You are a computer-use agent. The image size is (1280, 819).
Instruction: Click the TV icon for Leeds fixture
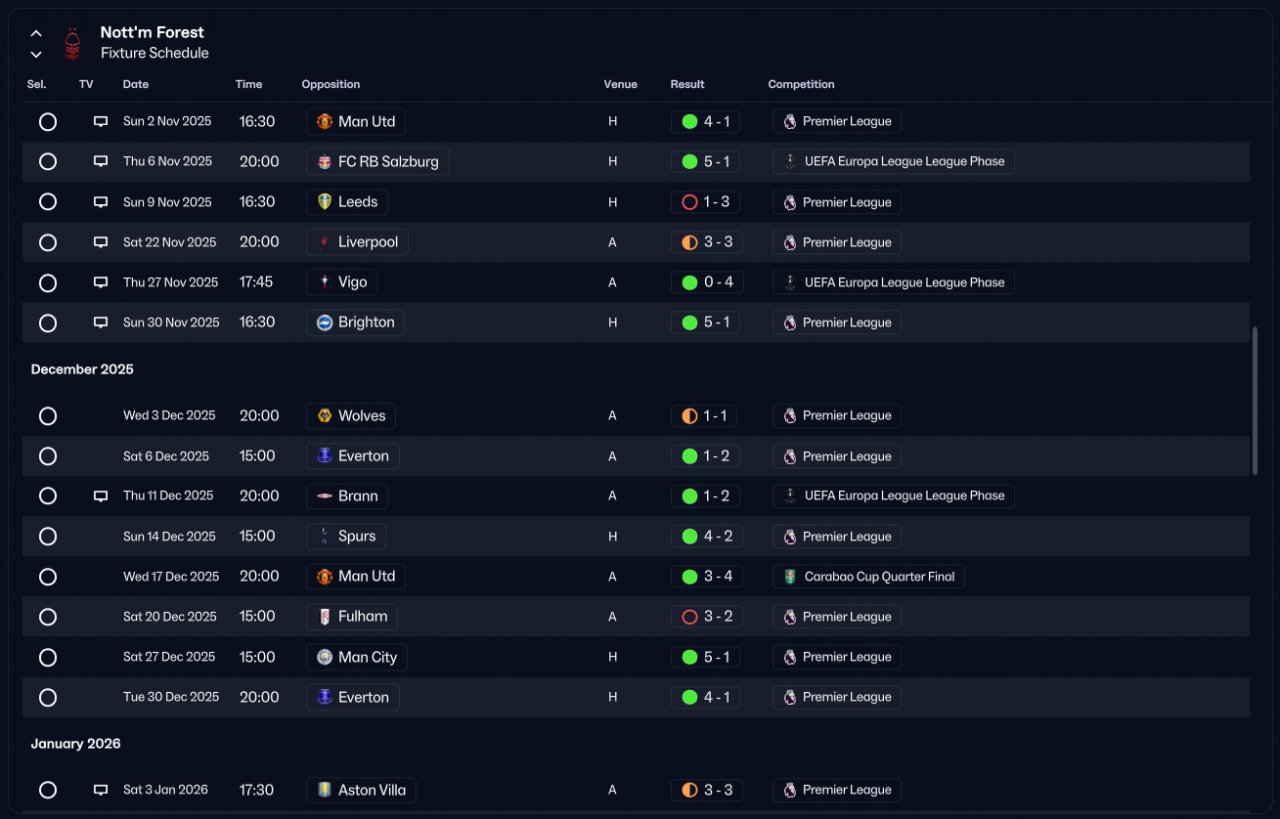100,202
